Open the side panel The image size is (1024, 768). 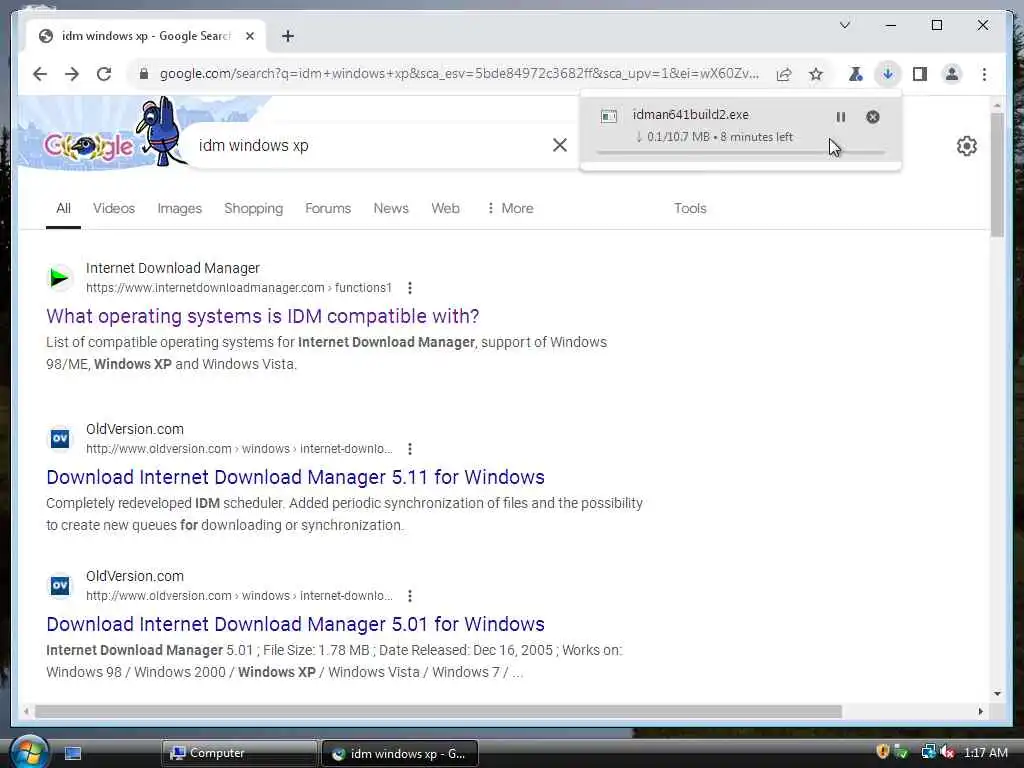click(920, 74)
